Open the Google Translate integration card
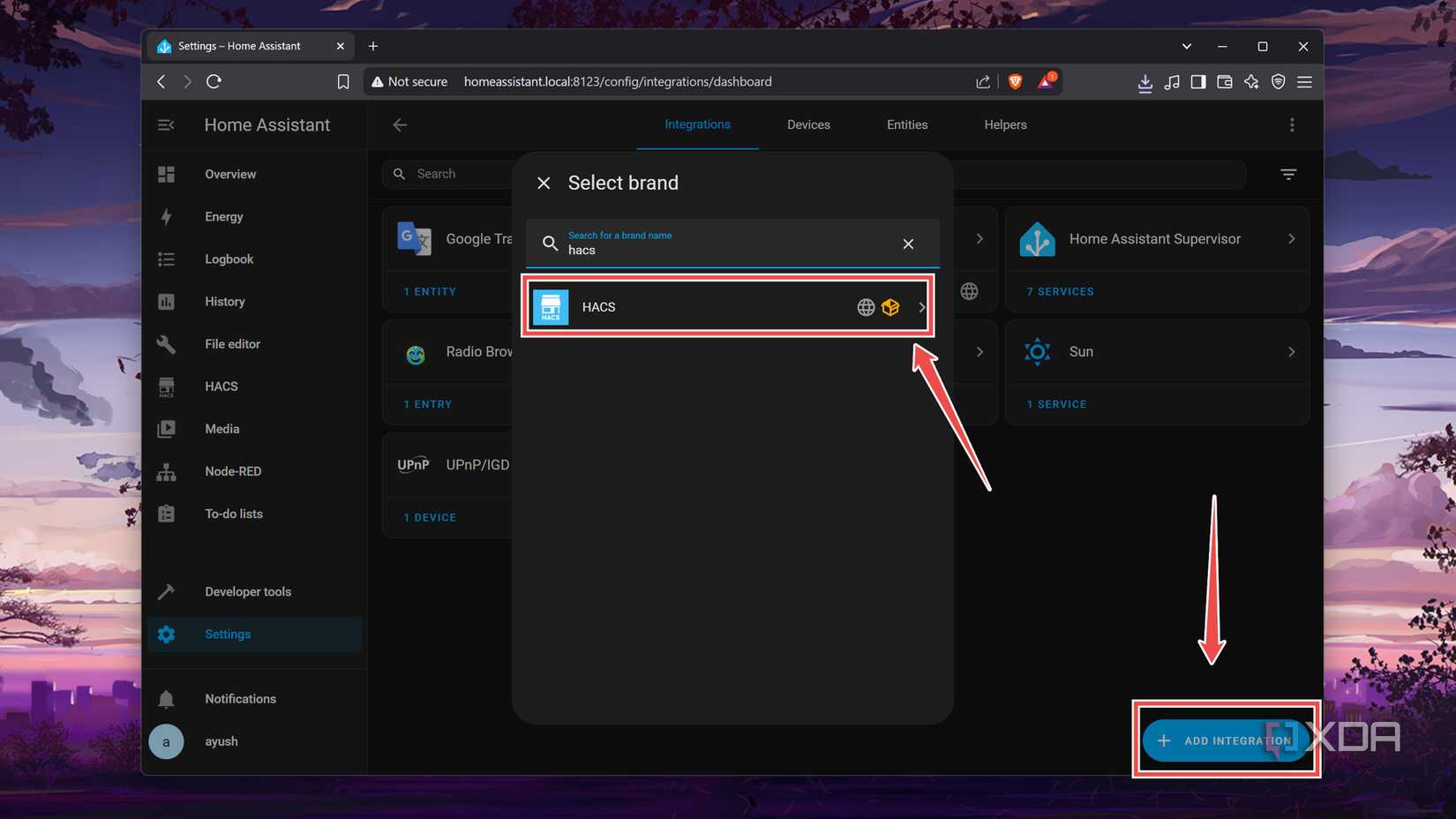 pyautogui.click(x=448, y=239)
